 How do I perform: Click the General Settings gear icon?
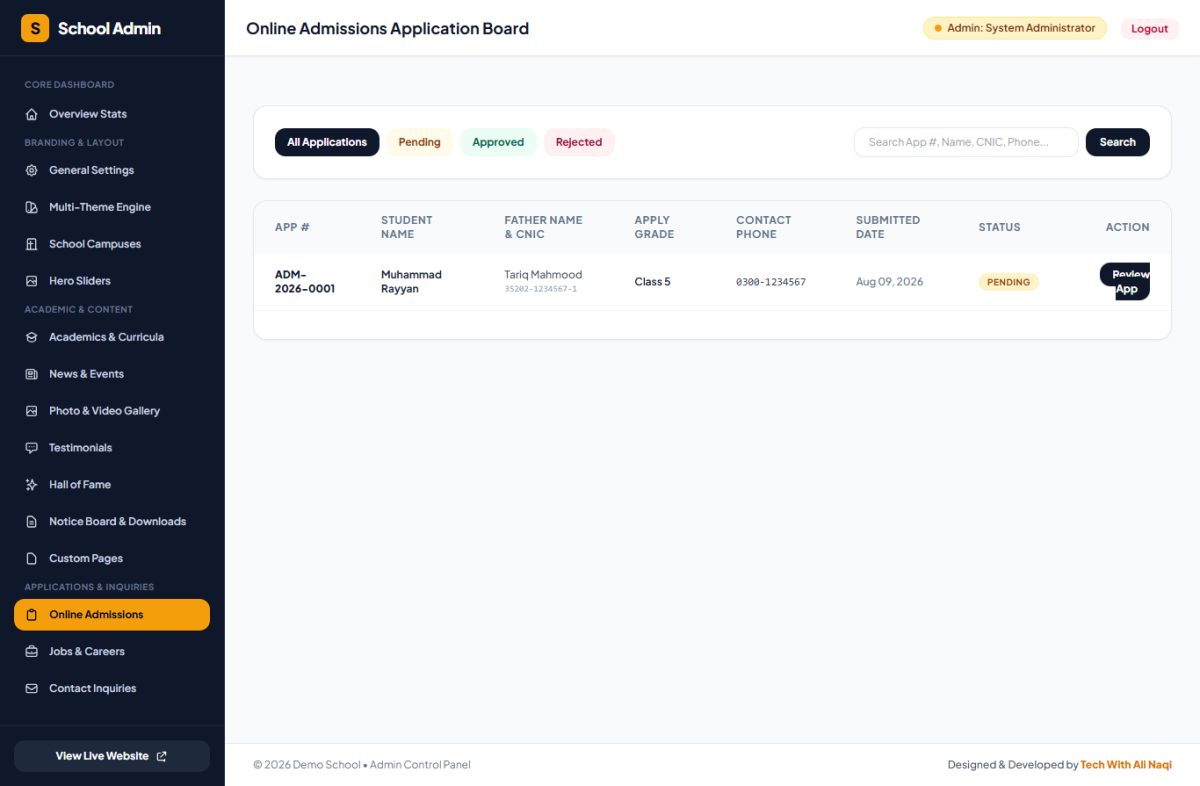click(x=31, y=170)
